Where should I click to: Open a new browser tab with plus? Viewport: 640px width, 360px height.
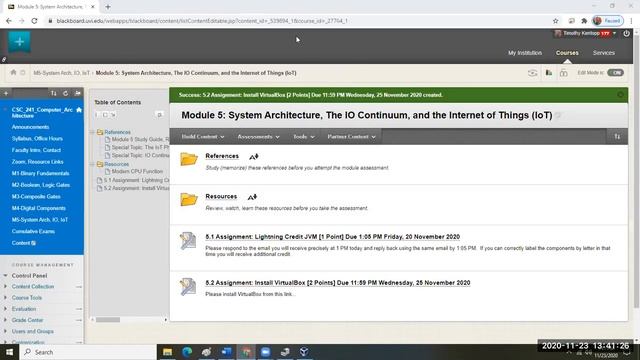click(x=108, y=7)
